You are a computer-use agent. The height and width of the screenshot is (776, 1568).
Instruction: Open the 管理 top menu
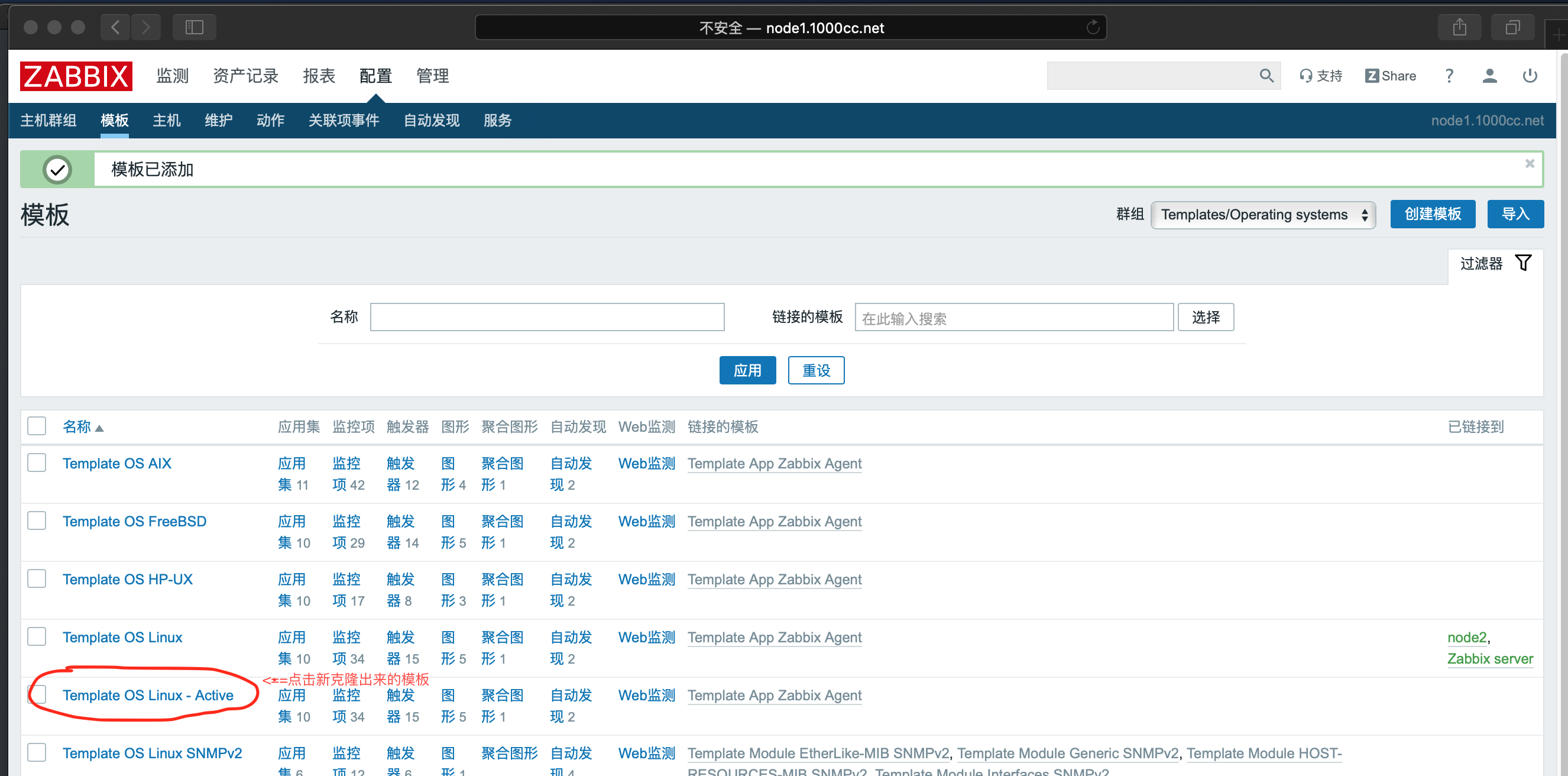pos(432,76)
